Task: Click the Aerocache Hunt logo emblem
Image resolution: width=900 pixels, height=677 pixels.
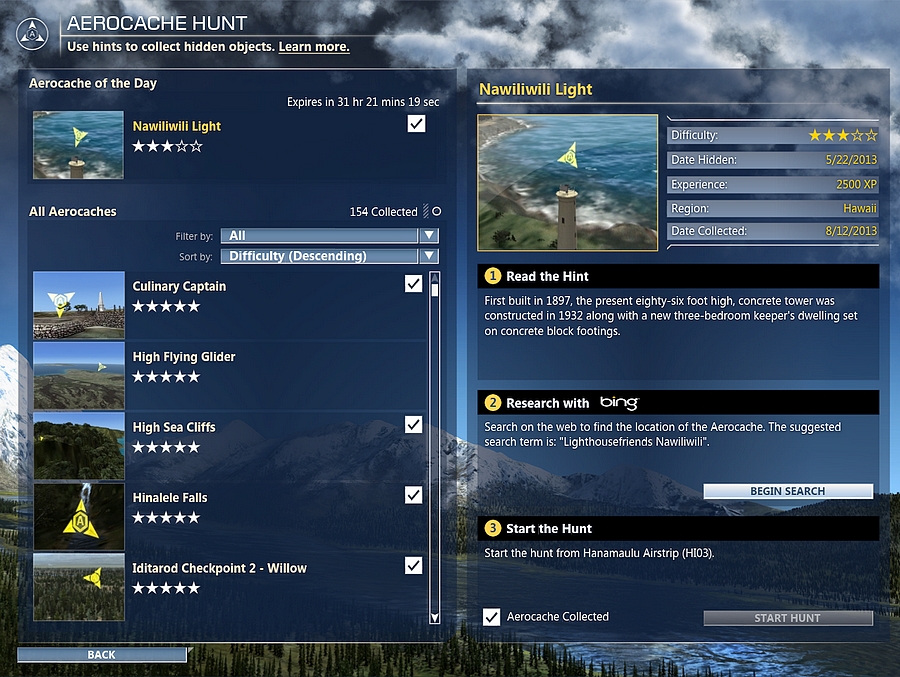Action: click(x=32, y=34)
